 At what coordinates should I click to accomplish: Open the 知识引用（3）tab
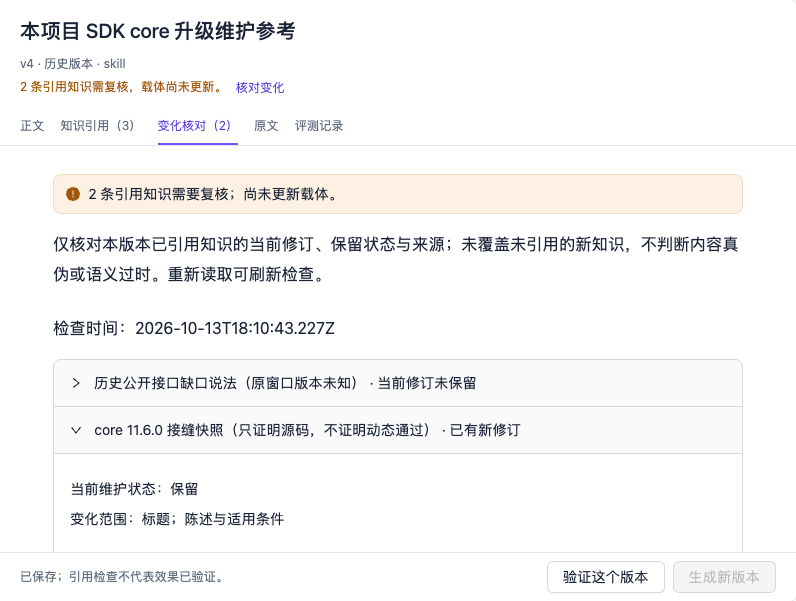(97, 125)
